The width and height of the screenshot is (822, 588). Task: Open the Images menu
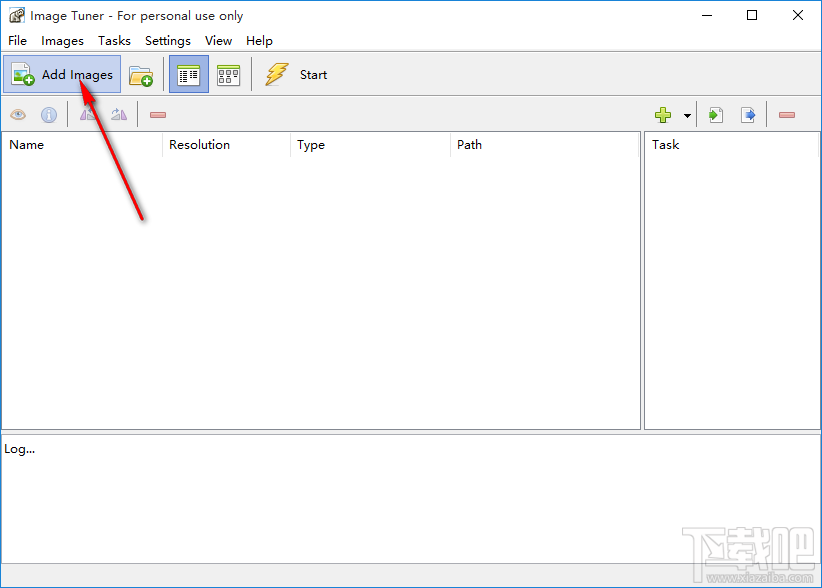(x=62, y=41)
